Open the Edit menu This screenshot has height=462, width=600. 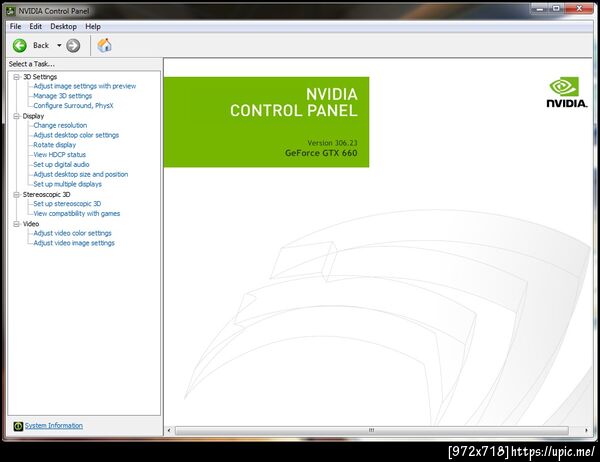(x=36, y=26)
